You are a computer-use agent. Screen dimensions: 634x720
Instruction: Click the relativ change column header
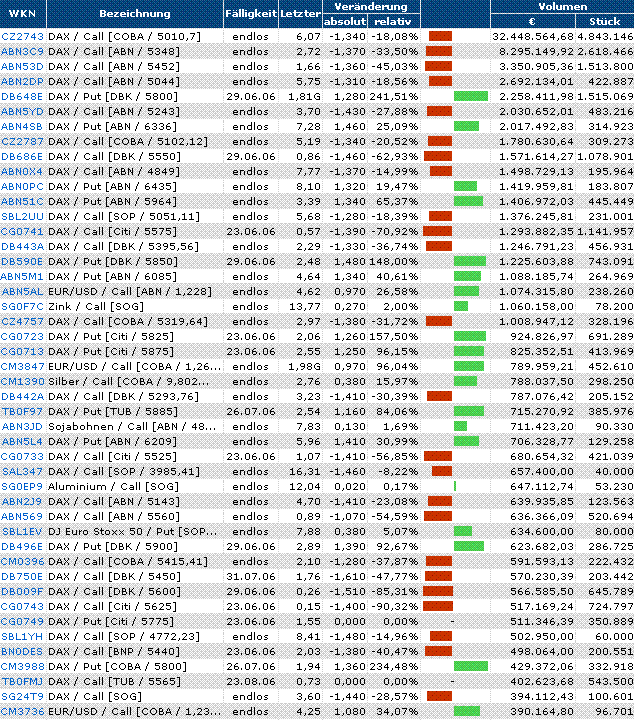coord(393,21)
